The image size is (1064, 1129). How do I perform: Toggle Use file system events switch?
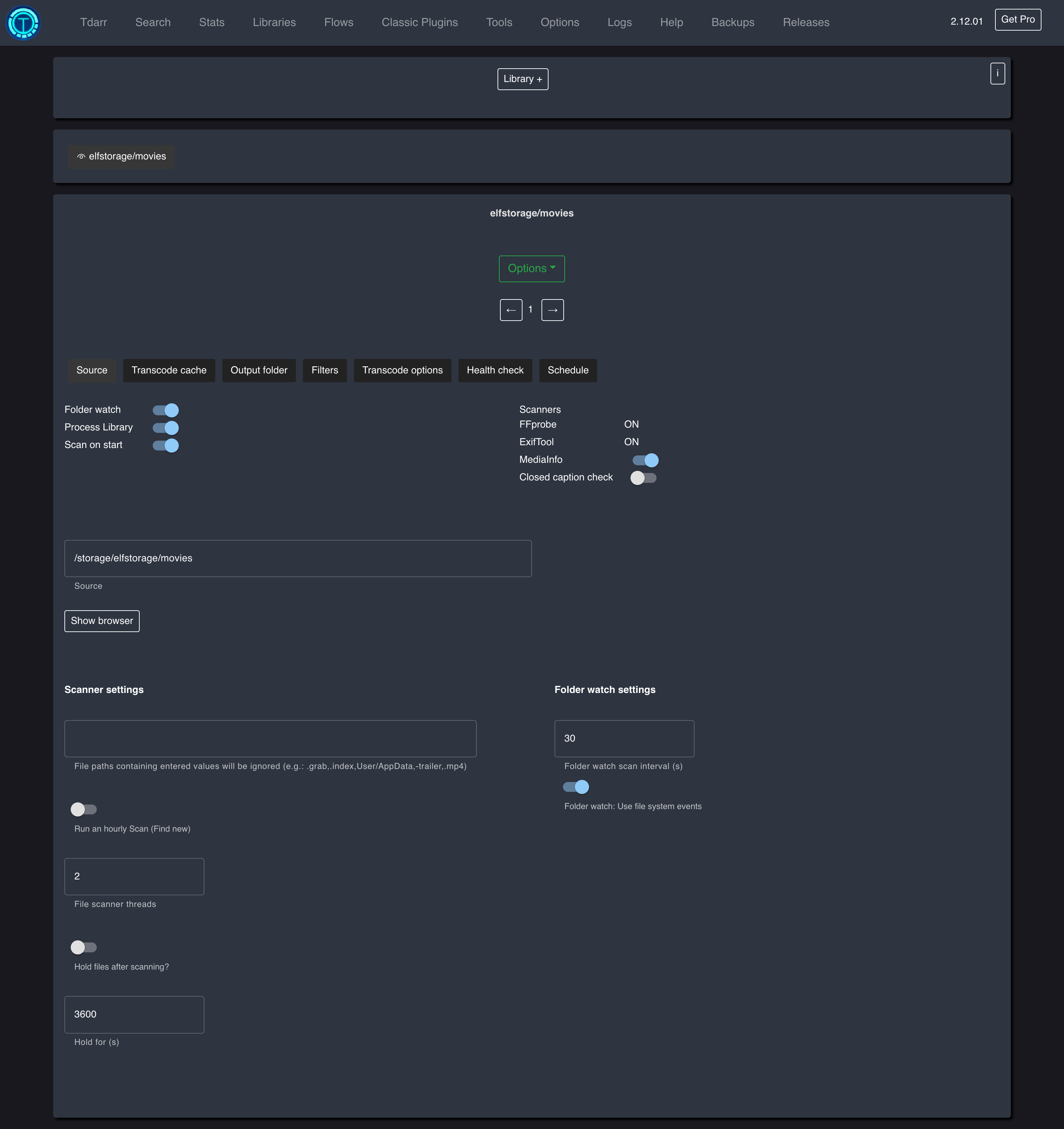coord(576,787)
